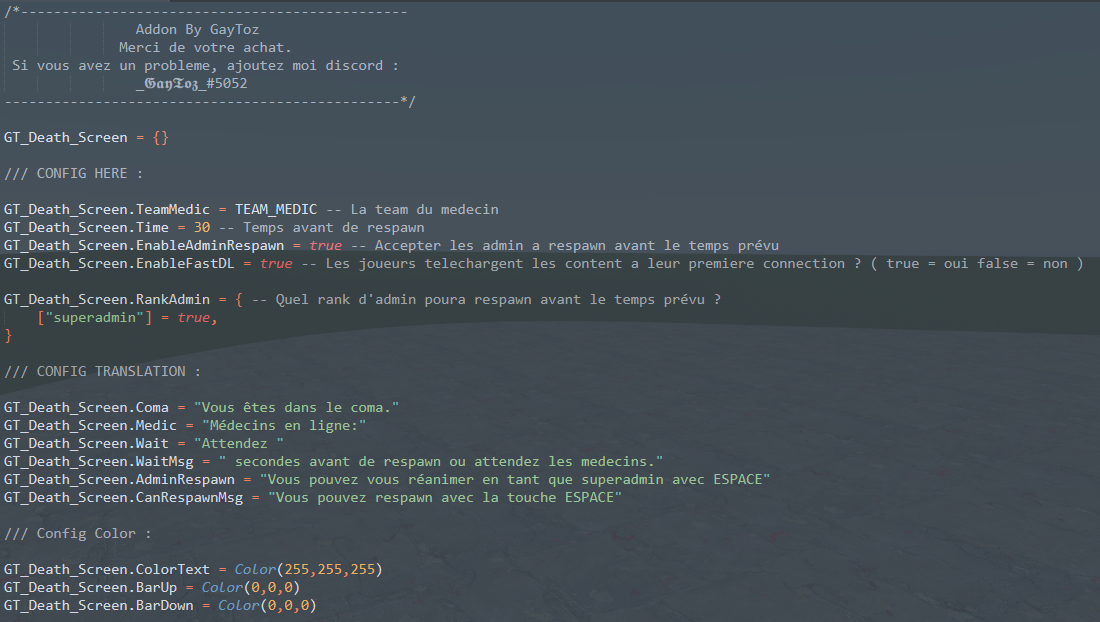Click the Color(0,0,0) value of BarUp
The width and height of the screenshot is (1100, 622).
[251, 588]
